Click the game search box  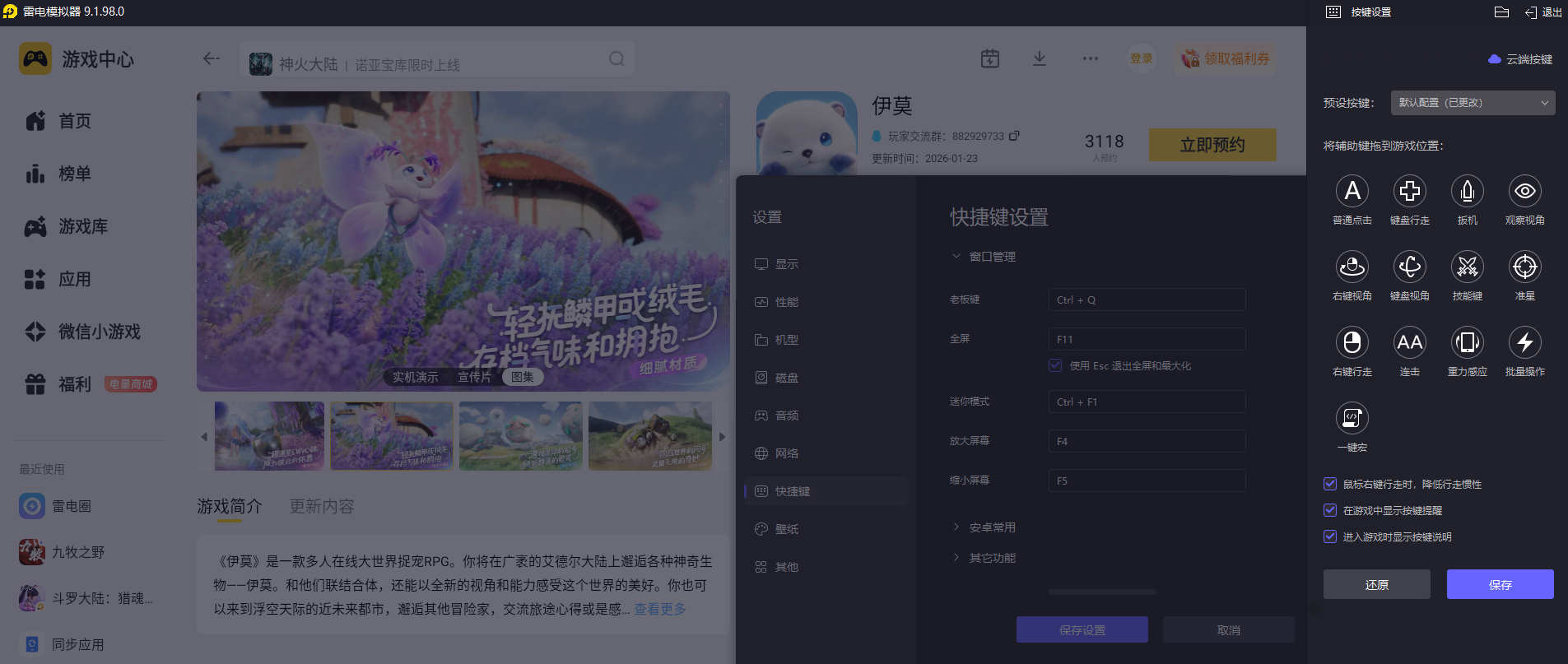tap(437, 59)
